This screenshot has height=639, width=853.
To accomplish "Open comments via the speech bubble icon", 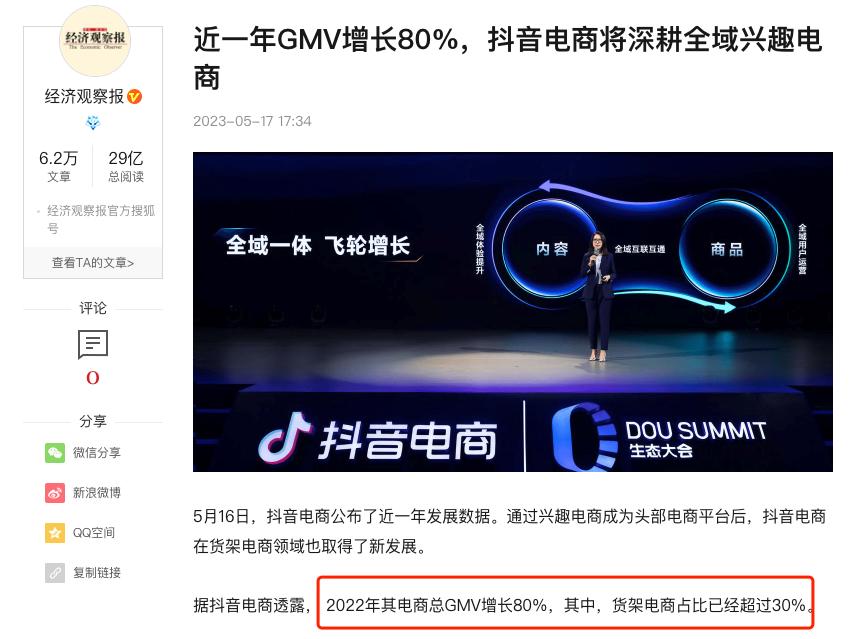I will pos(93,344).
